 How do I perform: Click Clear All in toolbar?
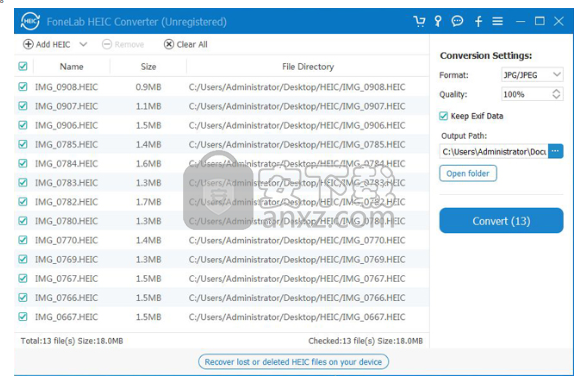click(x=186, y=45)
